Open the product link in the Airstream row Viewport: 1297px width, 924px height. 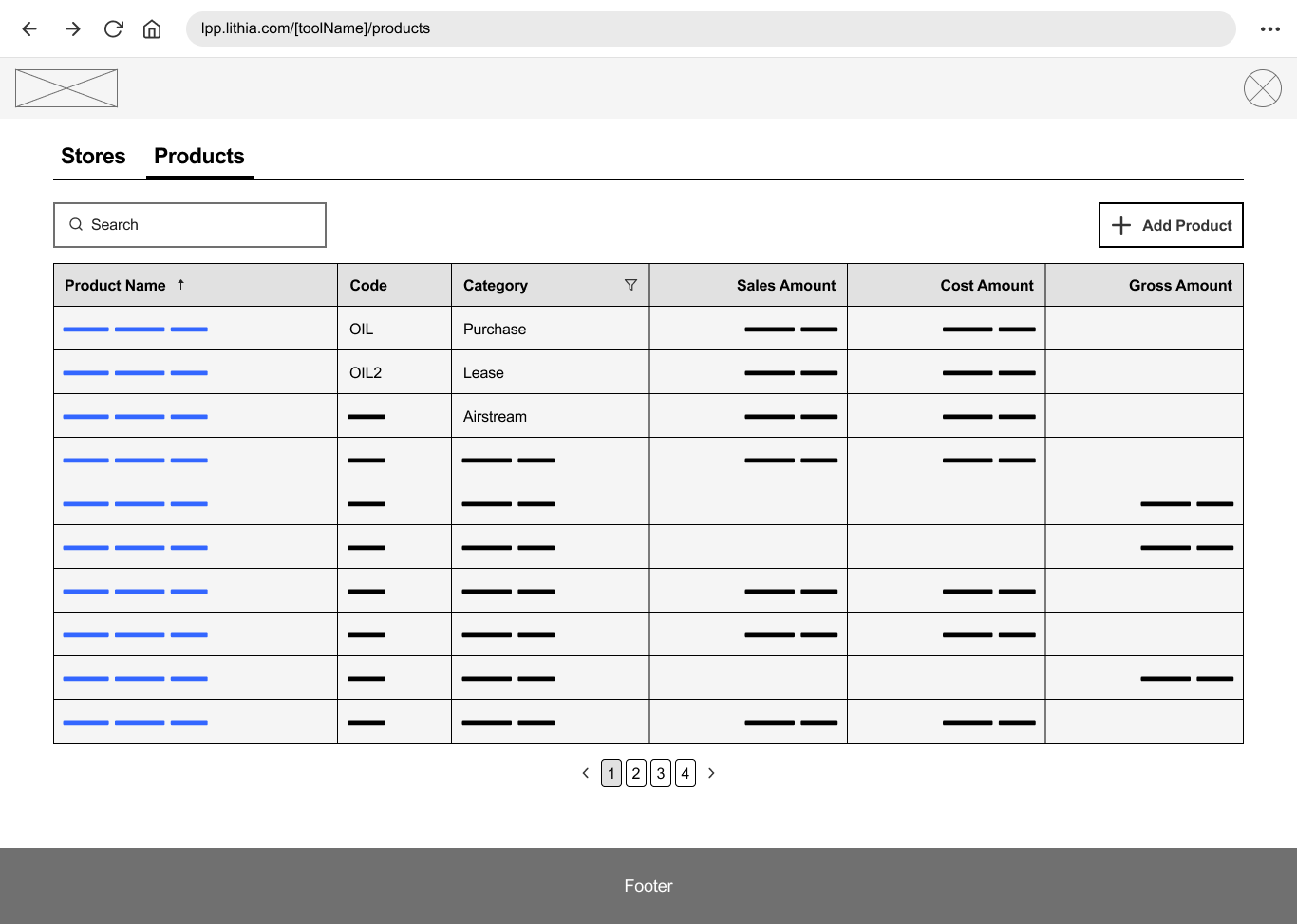tap(135, 417)
